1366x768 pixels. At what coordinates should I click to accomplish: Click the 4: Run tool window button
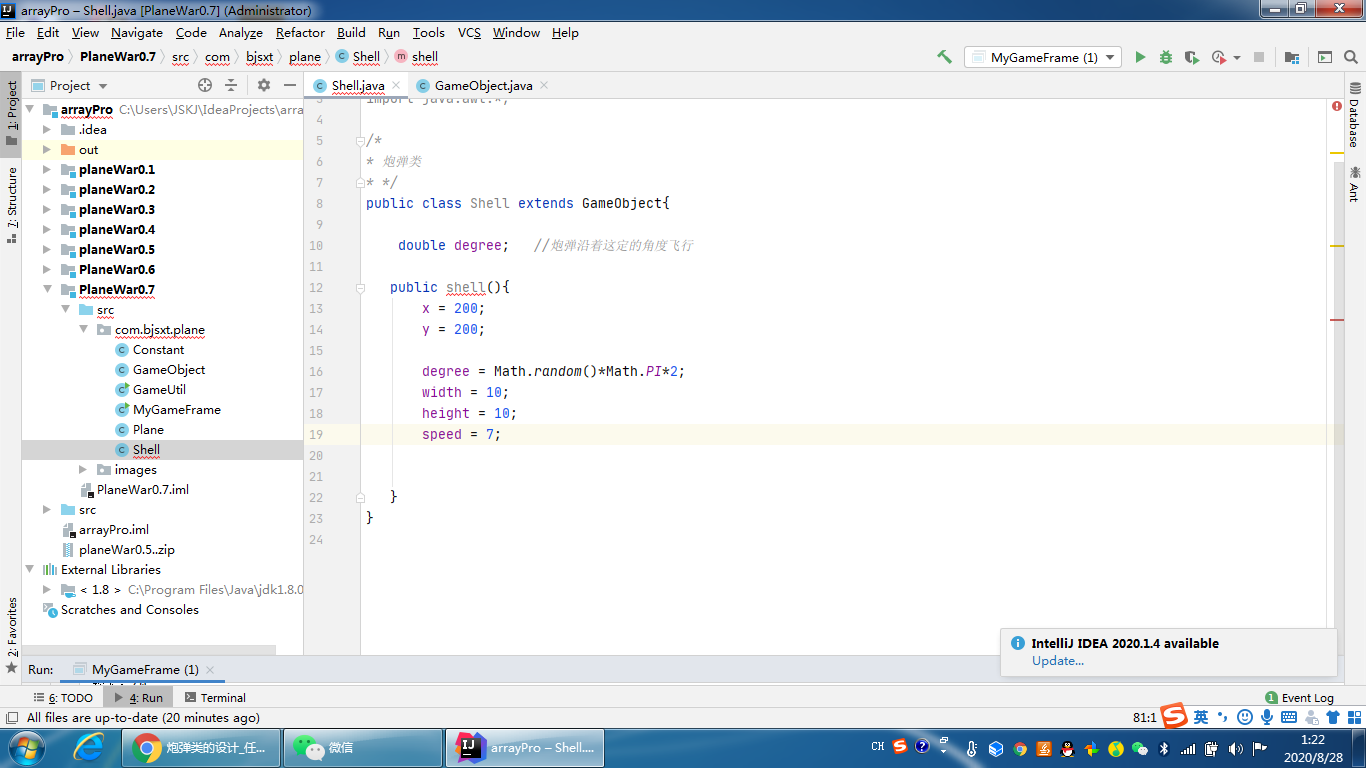coord(138,697)
